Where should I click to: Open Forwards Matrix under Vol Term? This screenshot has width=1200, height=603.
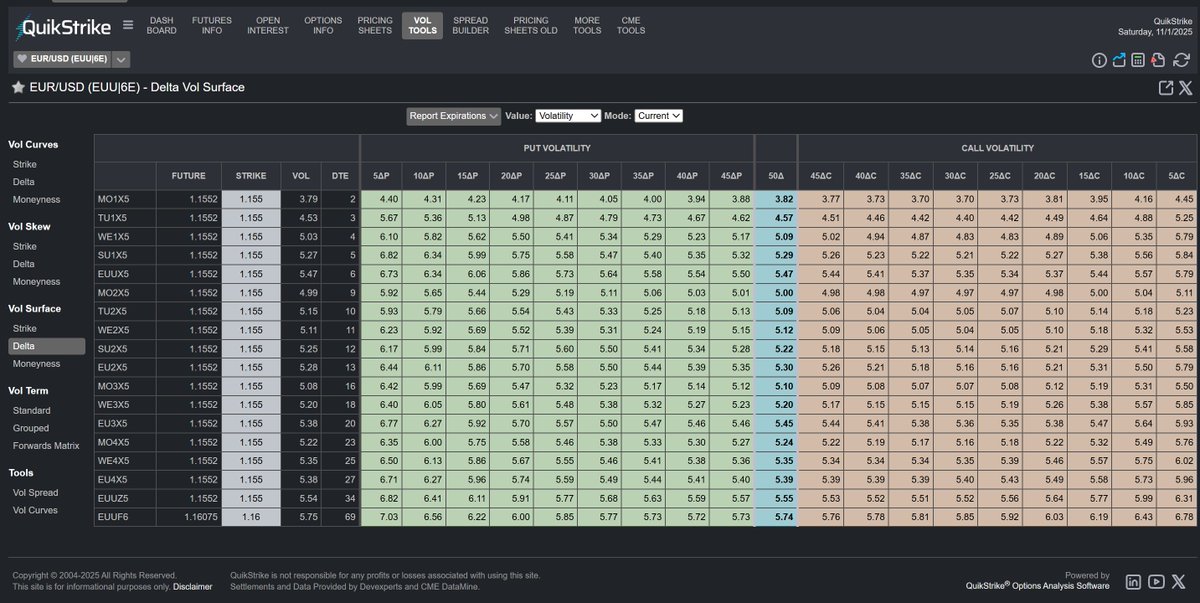click(x=46, y=446)
